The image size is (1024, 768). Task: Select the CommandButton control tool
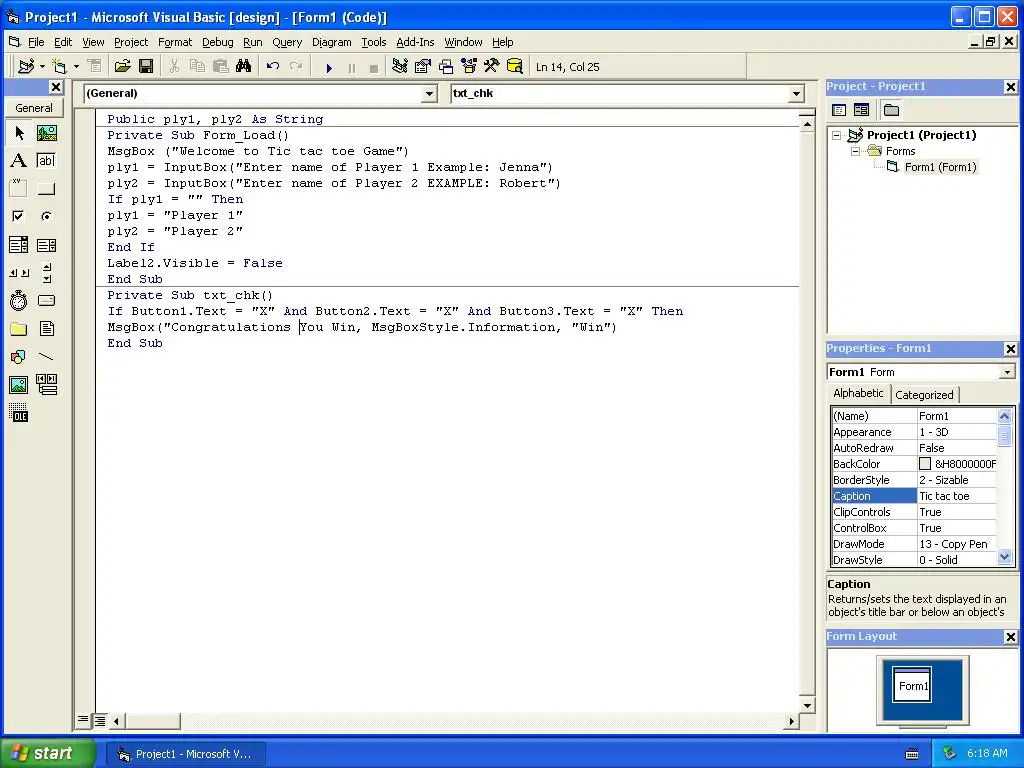[x=46, y=189]
